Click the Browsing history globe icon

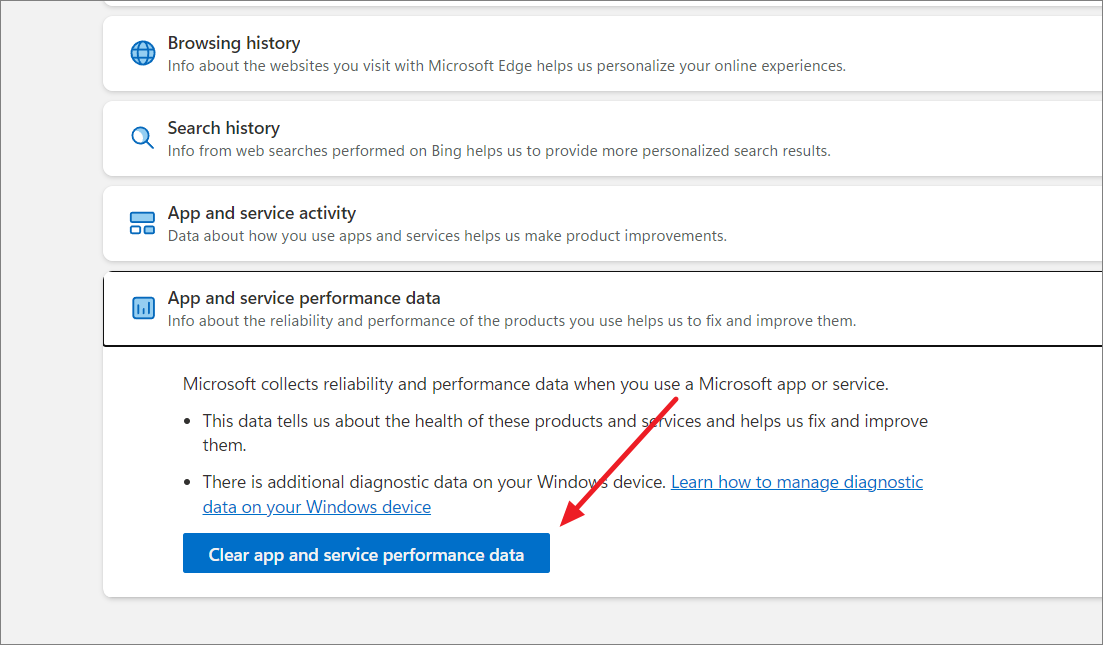click(x=143, y=53)
